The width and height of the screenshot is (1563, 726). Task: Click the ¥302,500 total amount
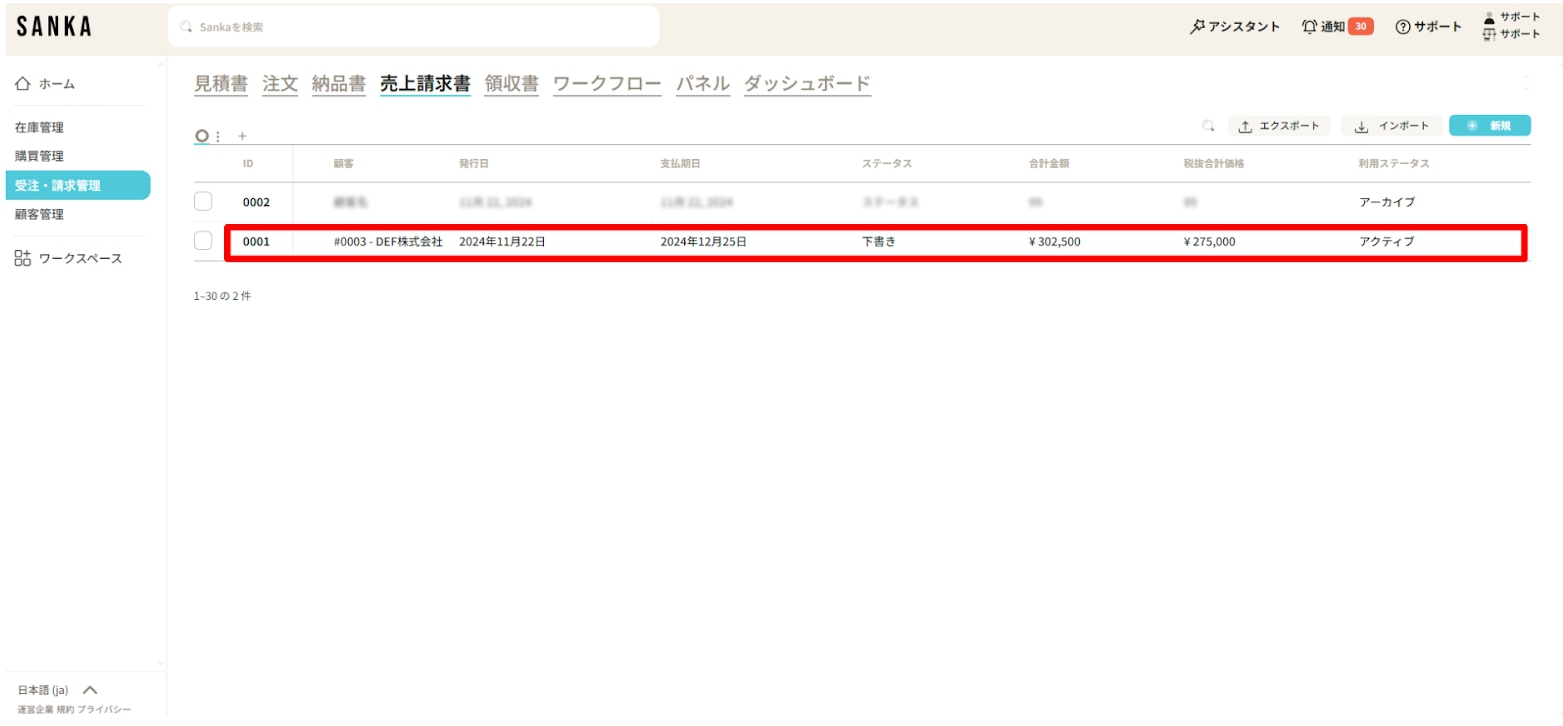[1054, 241]
